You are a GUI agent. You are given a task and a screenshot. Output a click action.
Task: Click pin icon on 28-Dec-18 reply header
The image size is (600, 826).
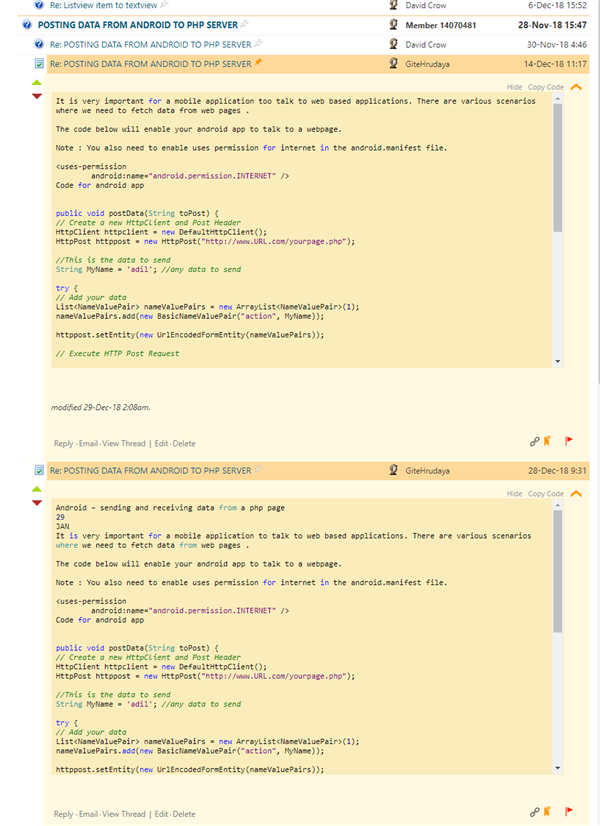click(x=258, y=469)
